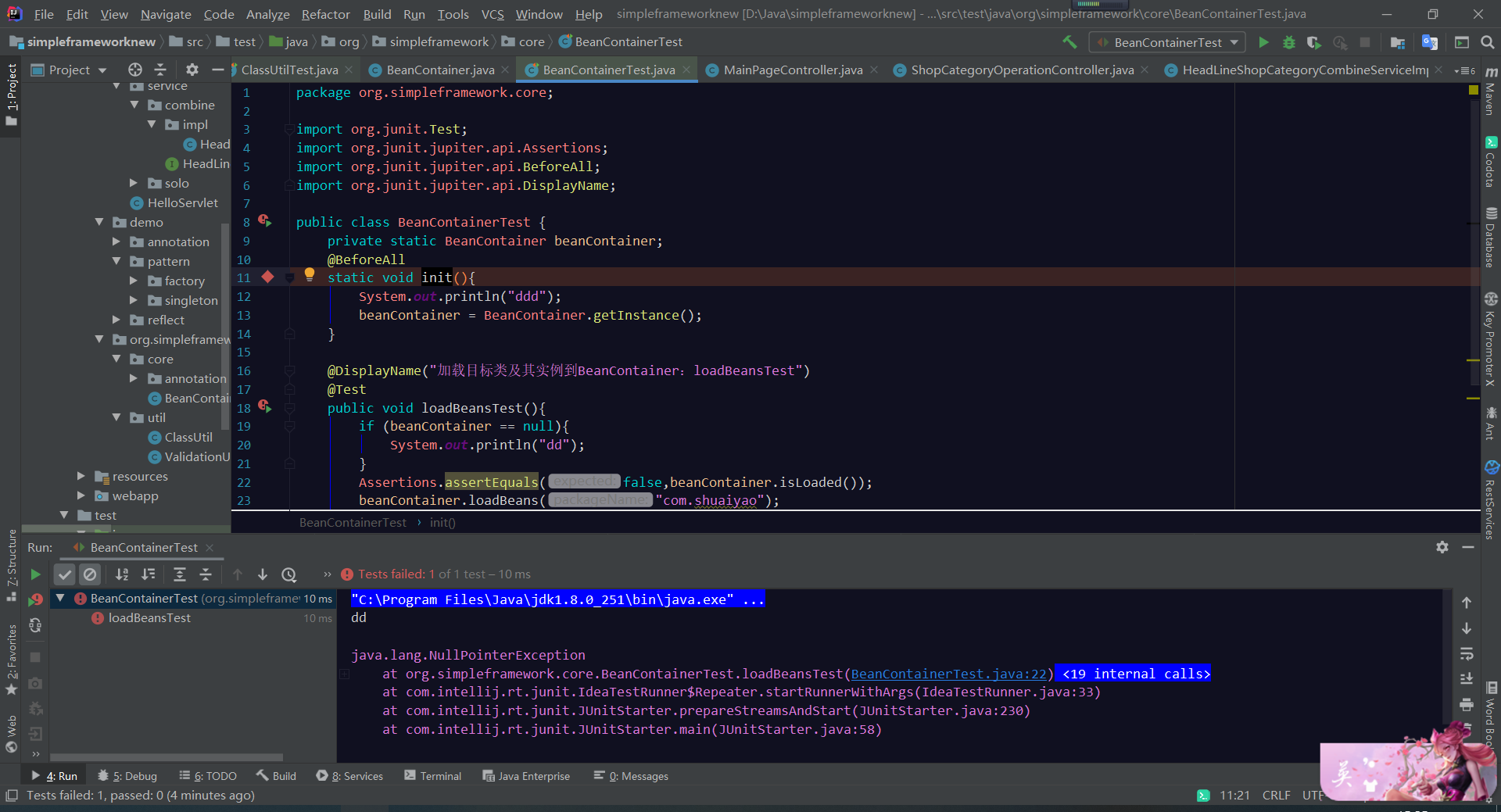Rerun failed tests icon
This screenshot has width=1501, height=812.
pos(35,599)
